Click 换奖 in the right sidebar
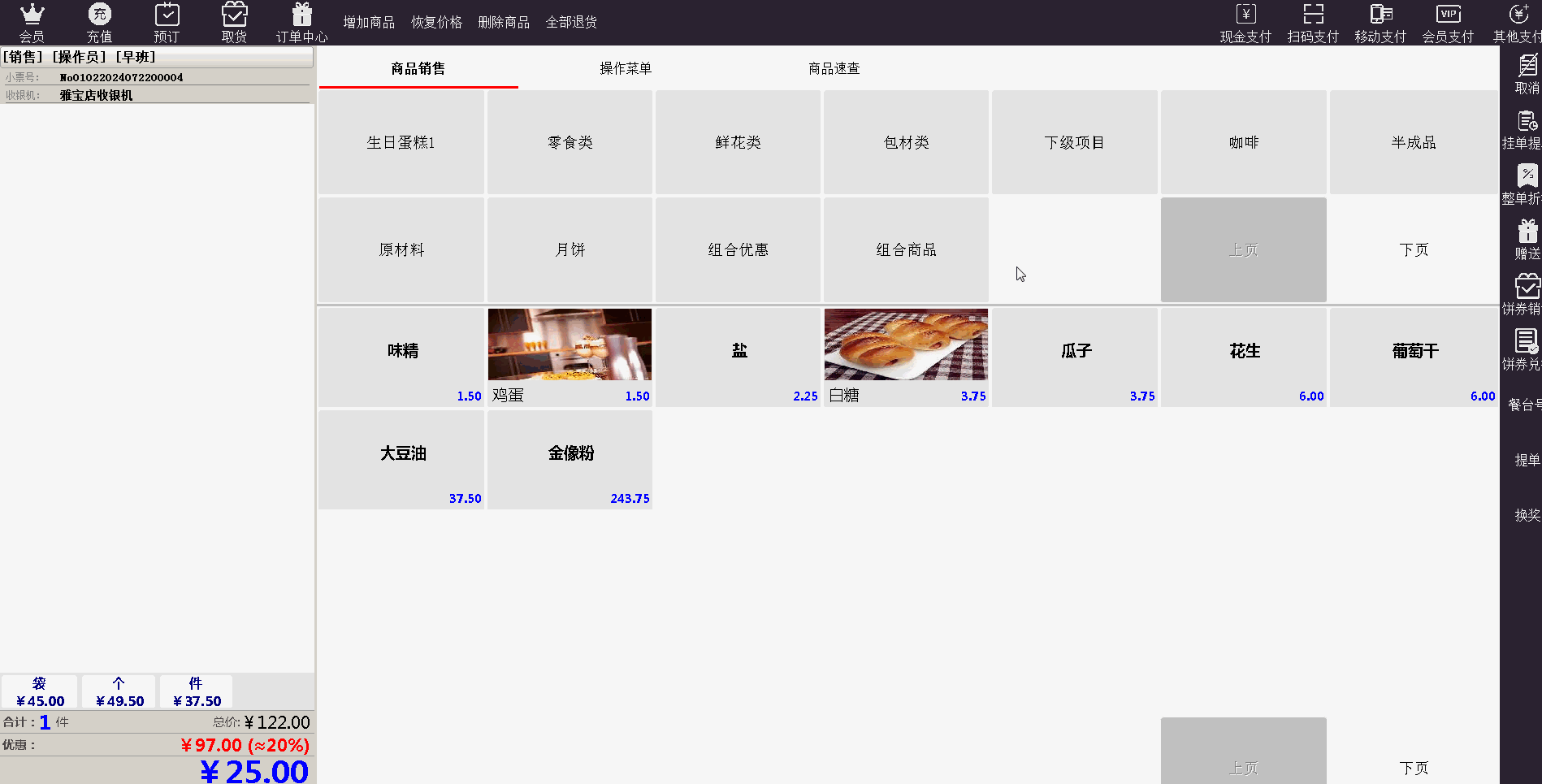1542x784 pixels. [x=1527, y=515]
